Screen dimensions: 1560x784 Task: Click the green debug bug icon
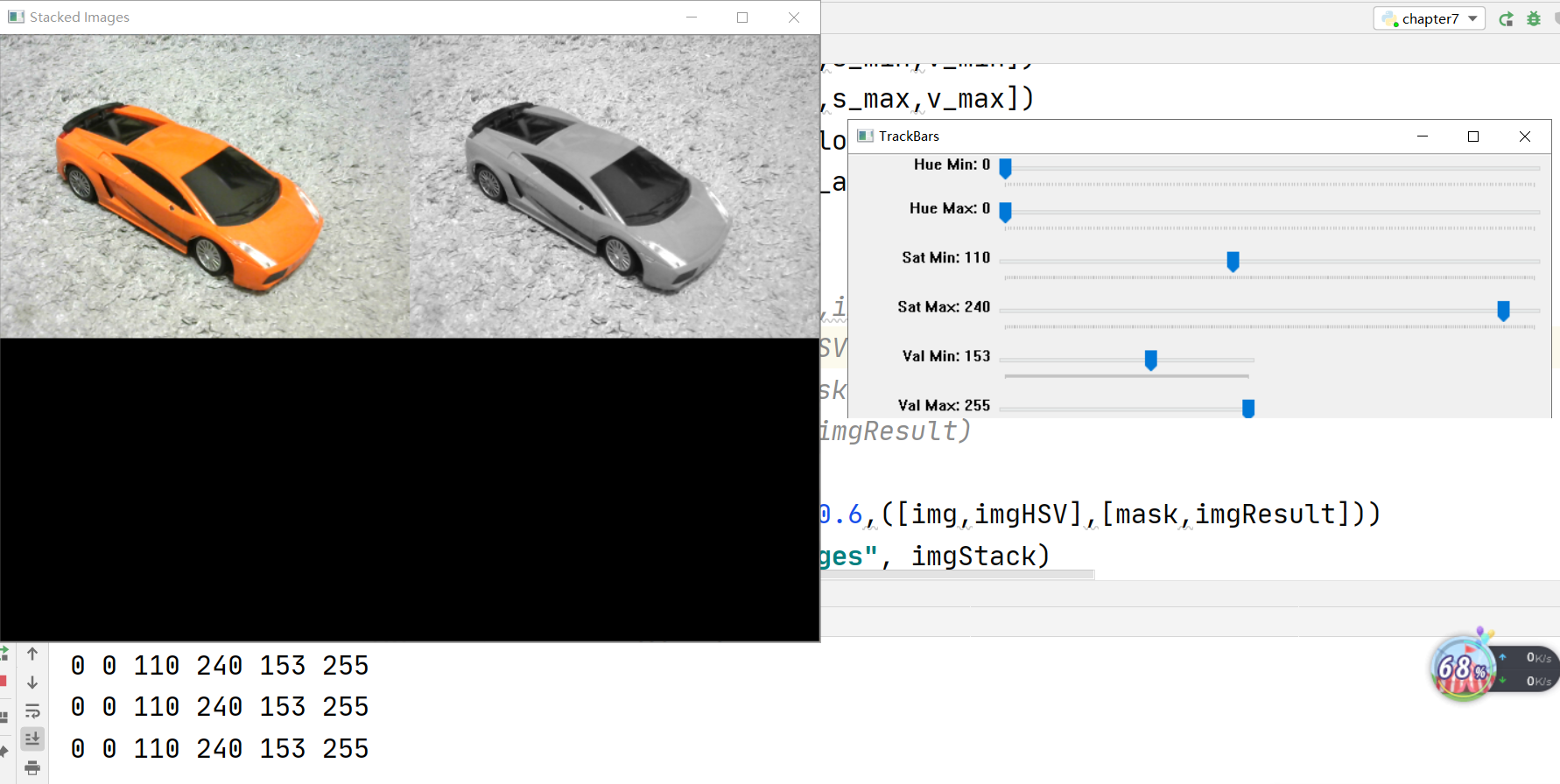click(x=1534, y=18)
